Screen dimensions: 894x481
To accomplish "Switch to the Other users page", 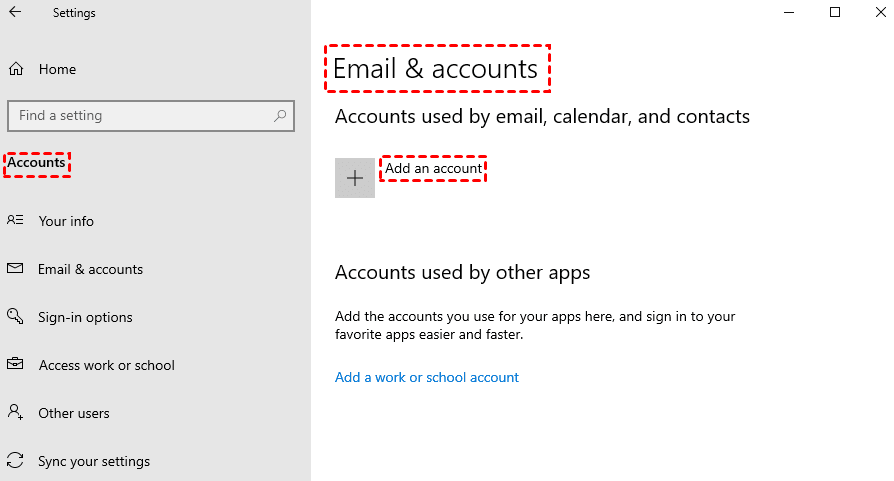I will 74,413.
